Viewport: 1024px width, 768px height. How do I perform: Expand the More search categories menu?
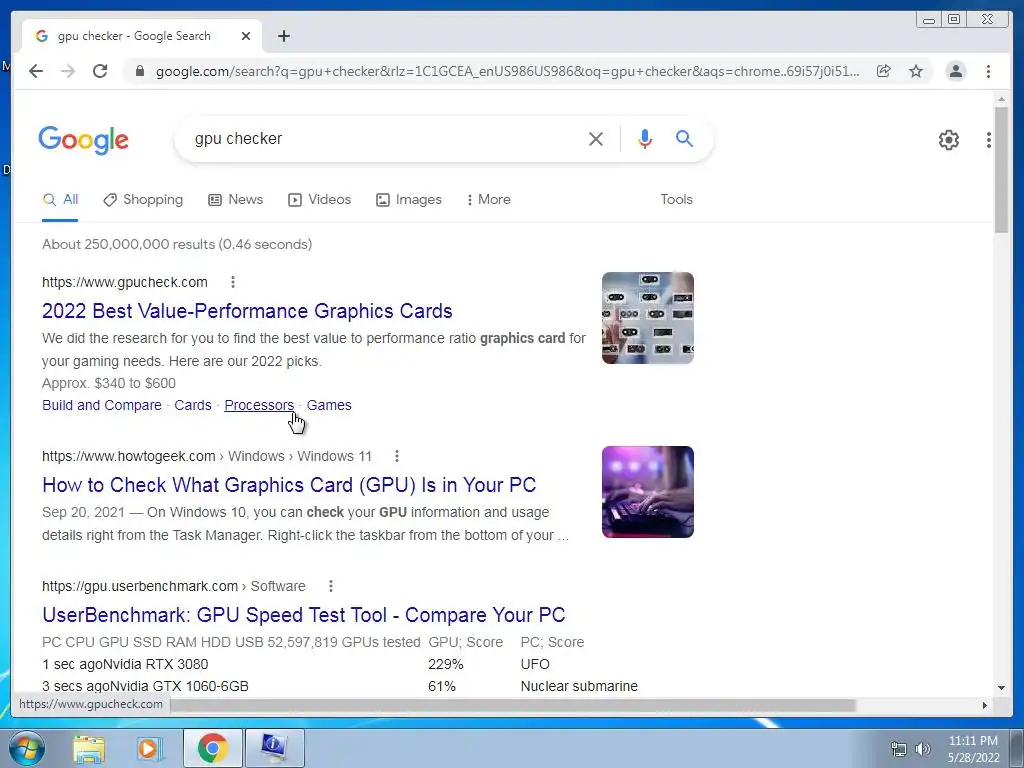pyautogui.click(x=488, y=200)
